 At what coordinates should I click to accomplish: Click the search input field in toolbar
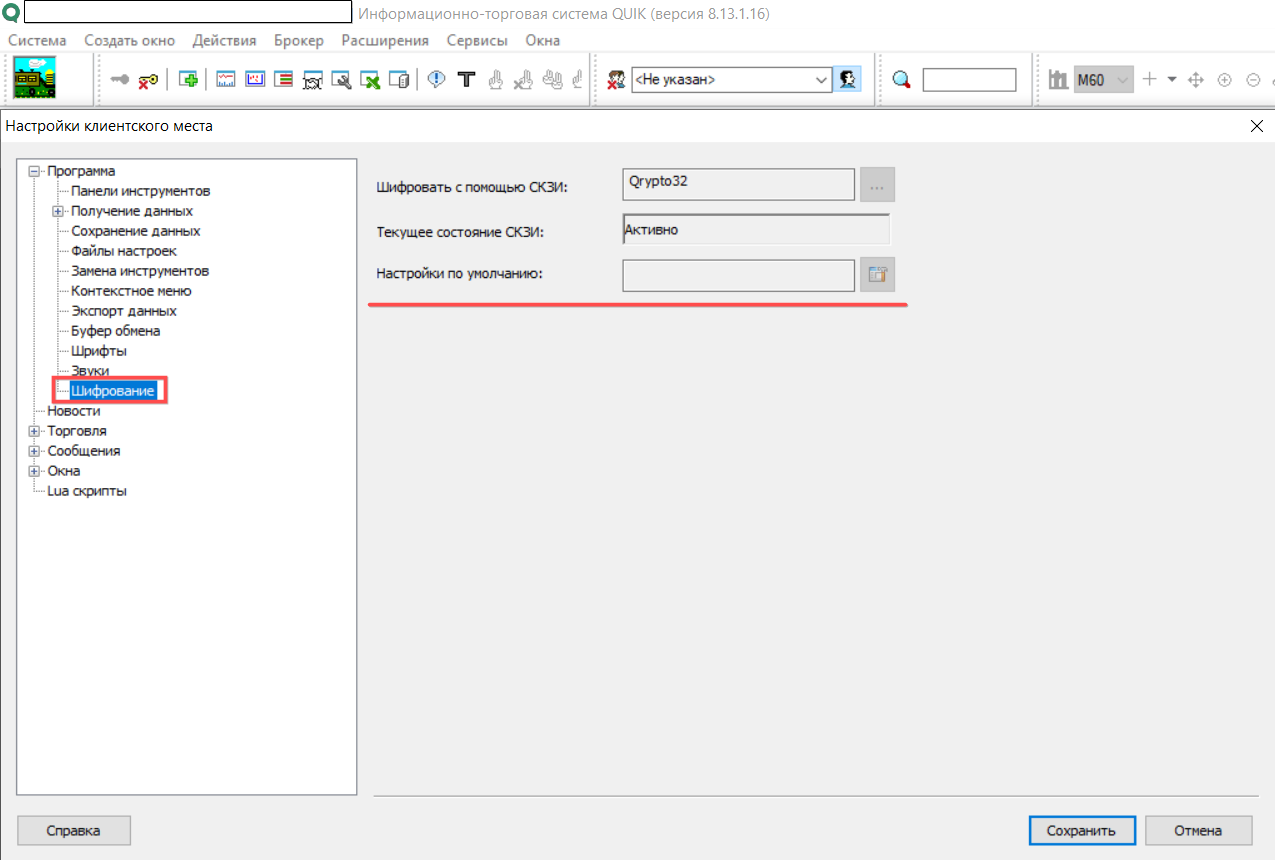pyautogui.click(x=969, y=80)
